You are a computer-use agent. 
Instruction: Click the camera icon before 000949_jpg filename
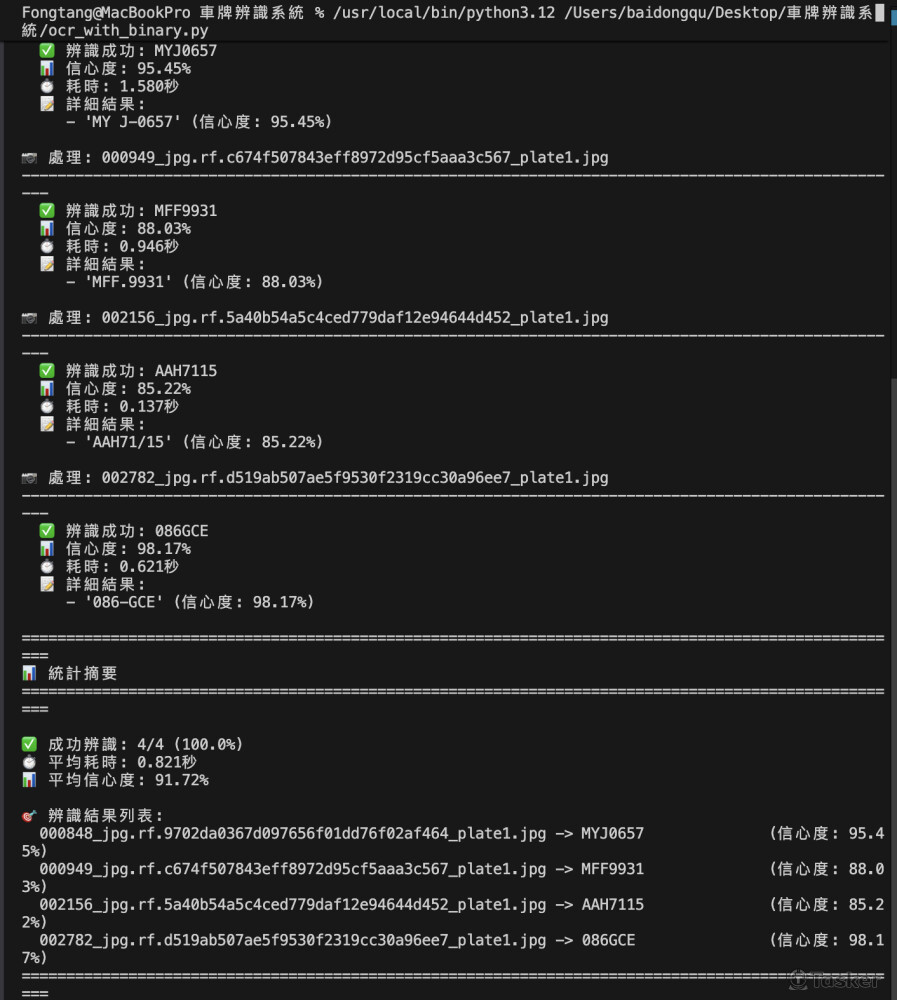click(x=29, y=158)
